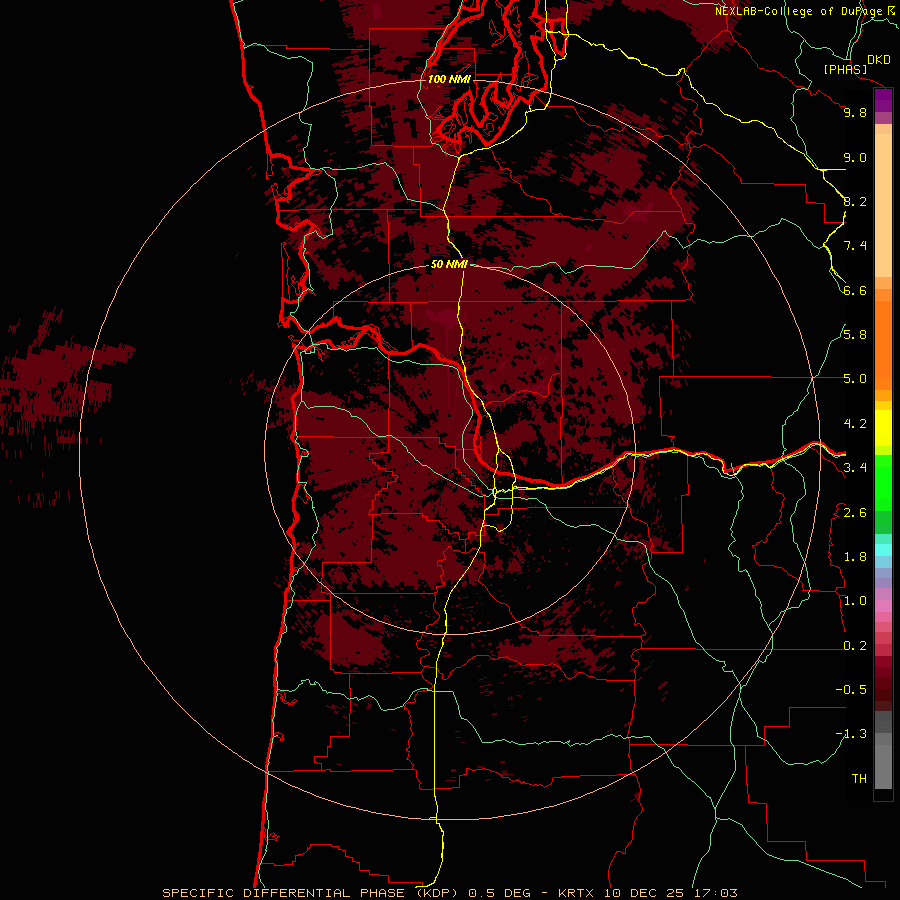Select the 7.4 scale value
The image size is (900, 900).
point(855,246)
